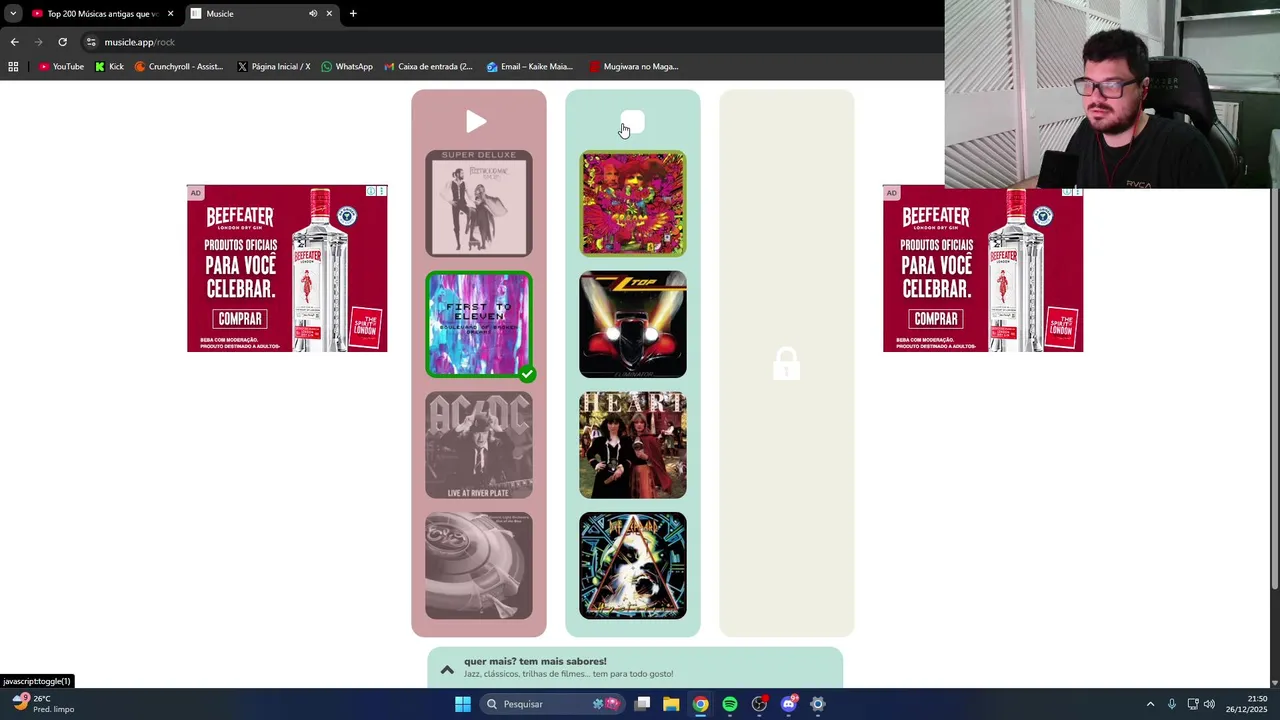Open the YouTube bookmark

tap(61, 67)
